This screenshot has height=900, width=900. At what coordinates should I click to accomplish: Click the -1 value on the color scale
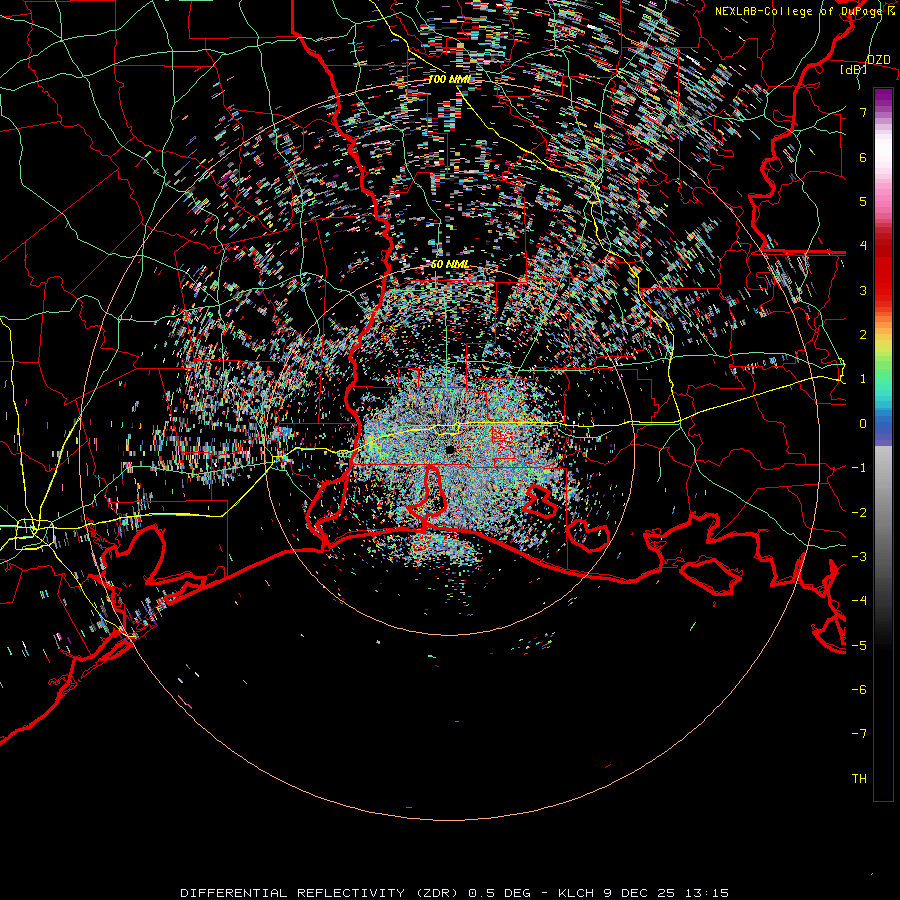coord(859,468)
